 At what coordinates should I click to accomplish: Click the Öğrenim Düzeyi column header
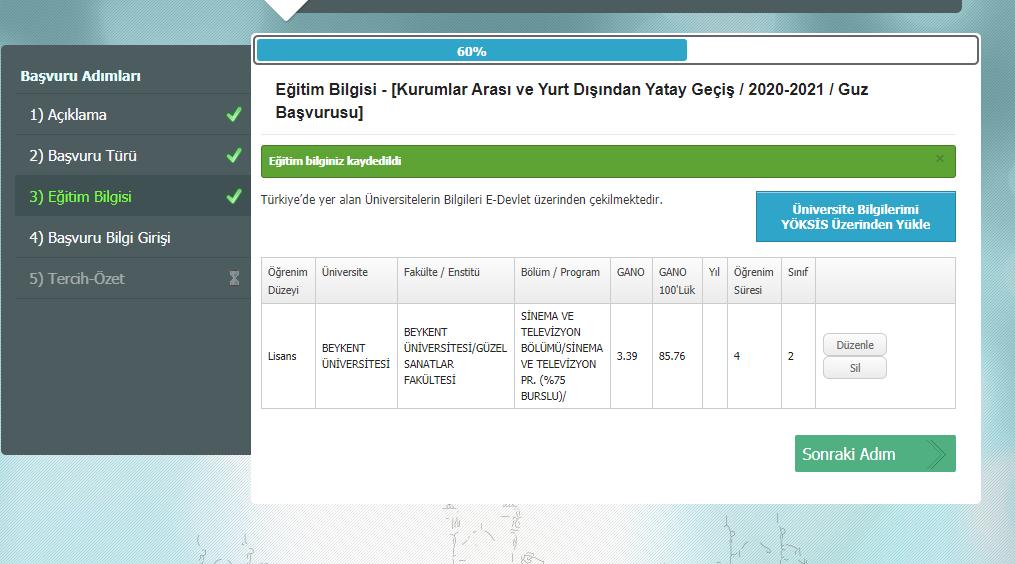click(x=288, y=281)
